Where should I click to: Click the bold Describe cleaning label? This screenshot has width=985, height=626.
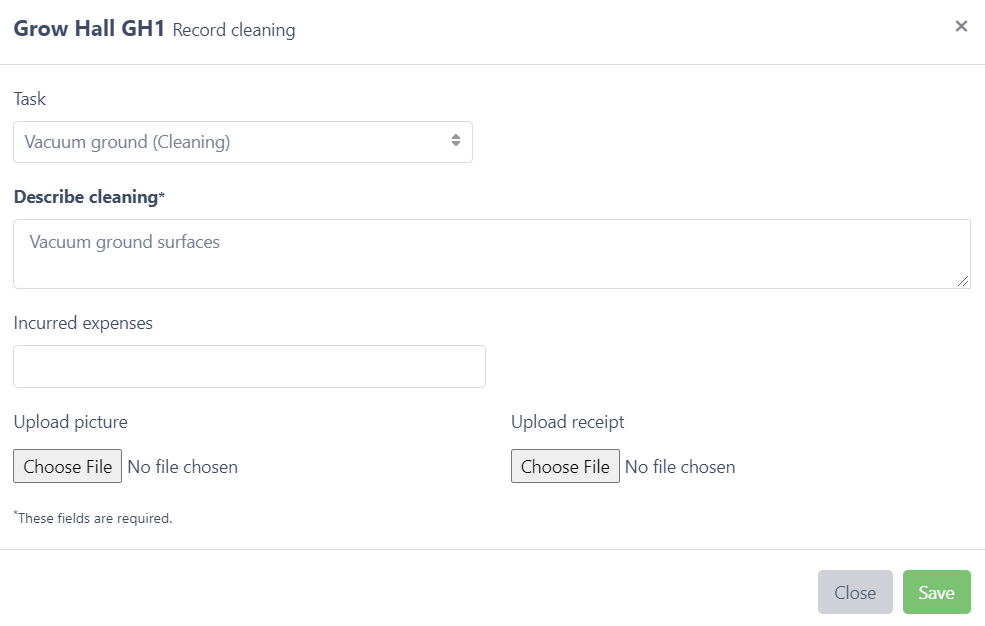(86, 197)
